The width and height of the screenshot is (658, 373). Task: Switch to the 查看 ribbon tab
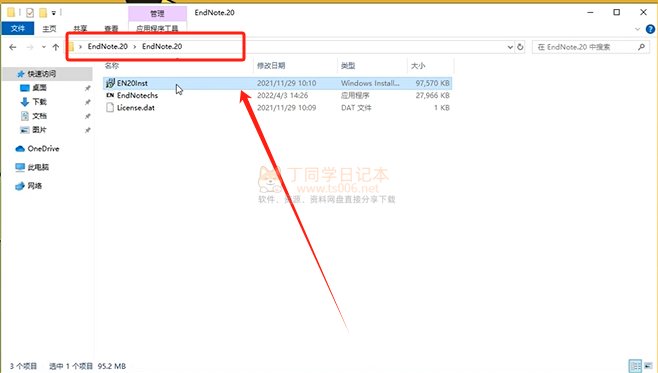111,29
